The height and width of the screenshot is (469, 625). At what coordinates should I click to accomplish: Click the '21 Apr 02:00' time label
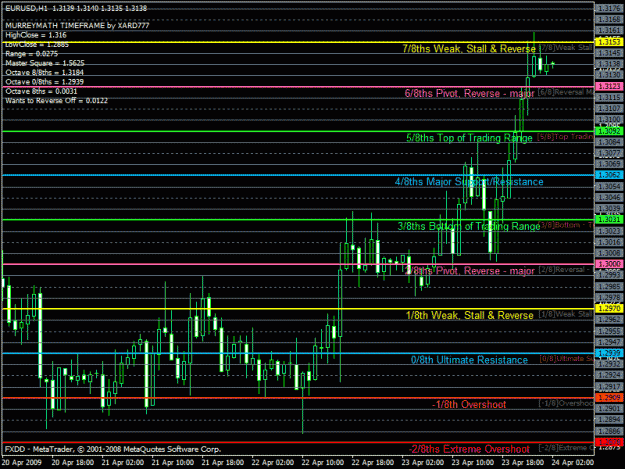[x=123, y=463]
